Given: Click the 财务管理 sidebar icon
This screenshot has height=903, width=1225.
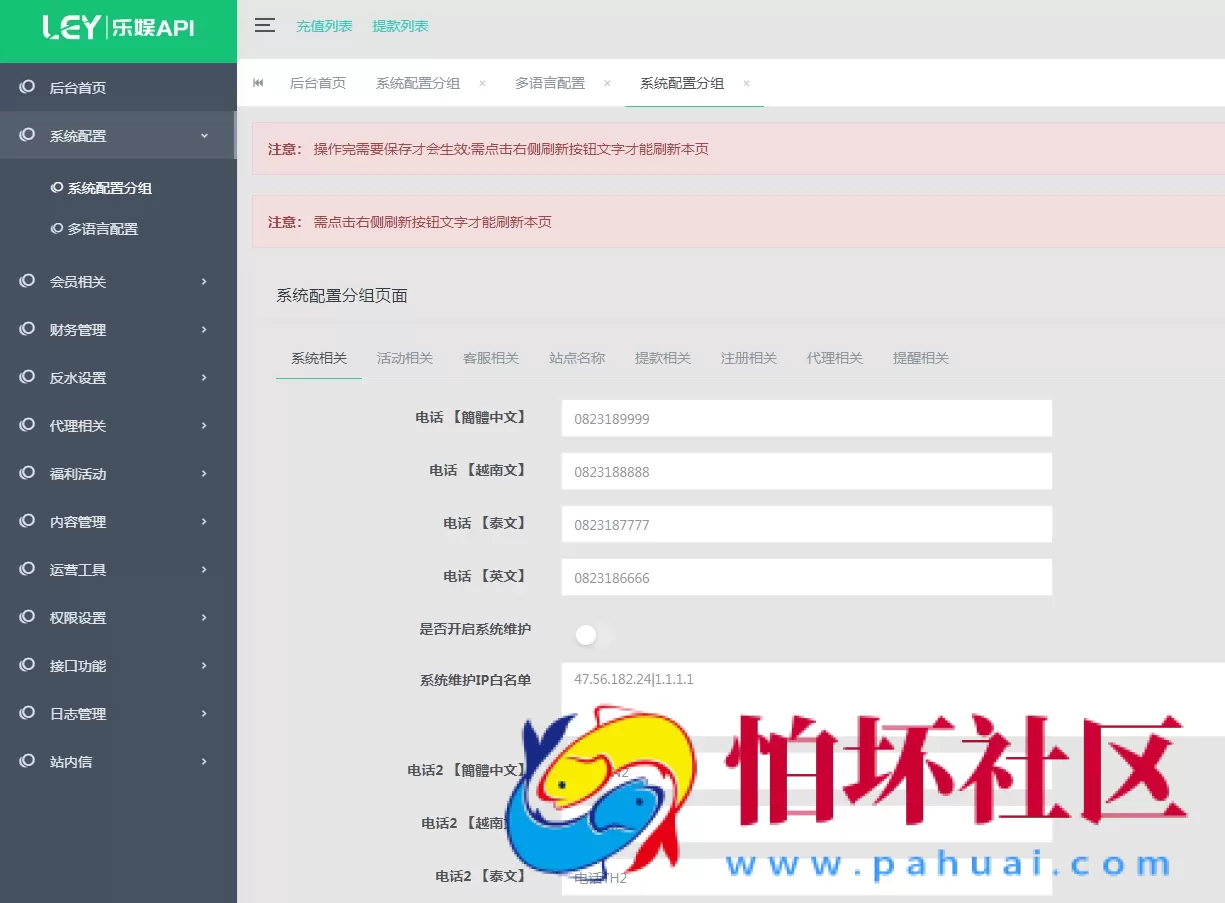Looking at the screenshot, I should click(27, 329).
